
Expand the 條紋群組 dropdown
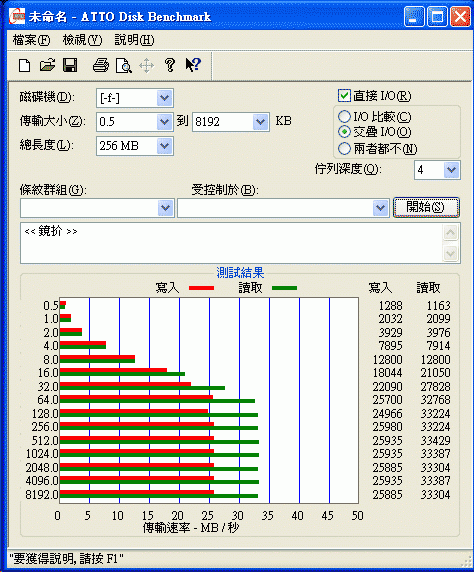tap(166, 208)
